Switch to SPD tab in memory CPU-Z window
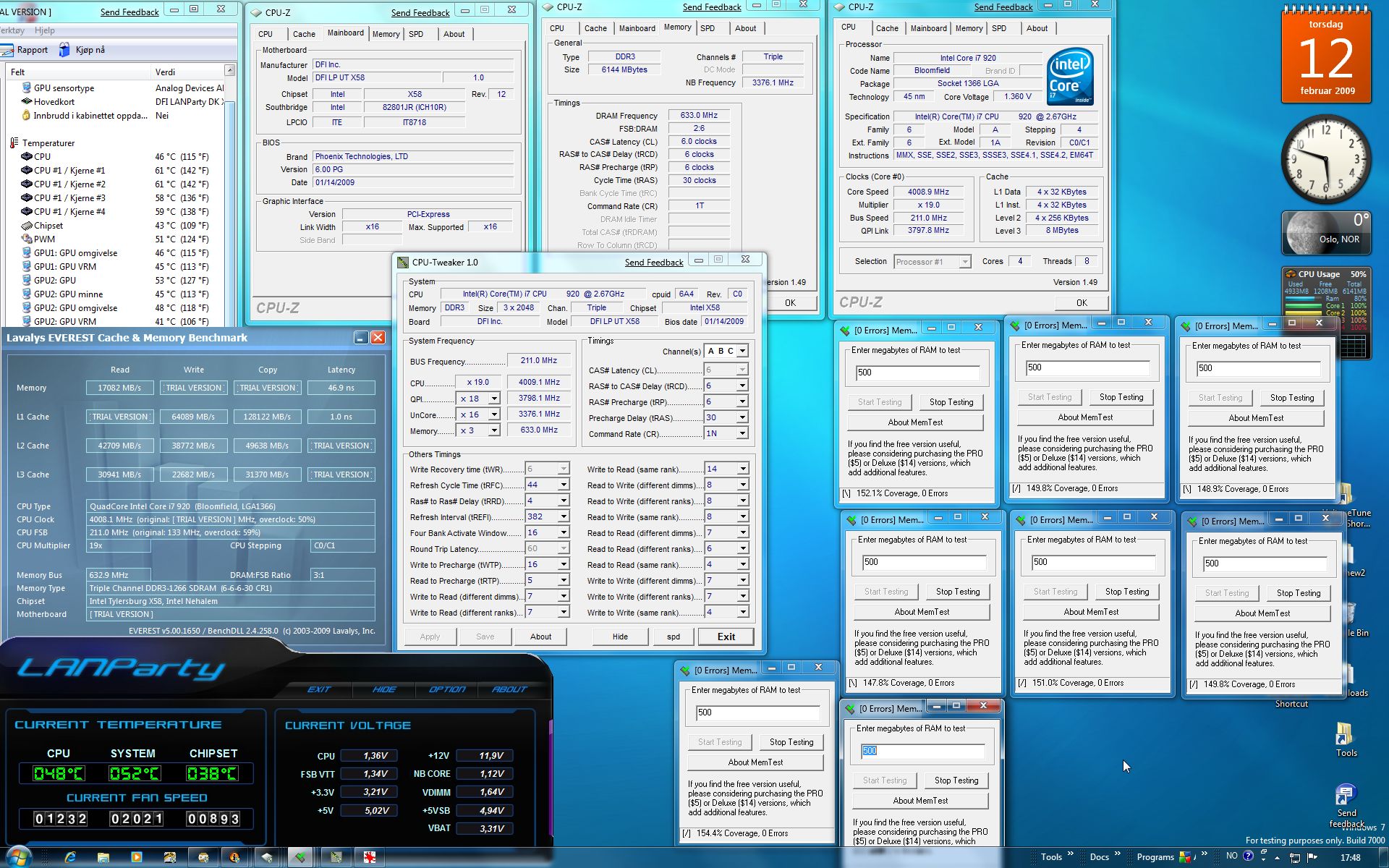This screenshot has height=868, width=1389. 708,28
